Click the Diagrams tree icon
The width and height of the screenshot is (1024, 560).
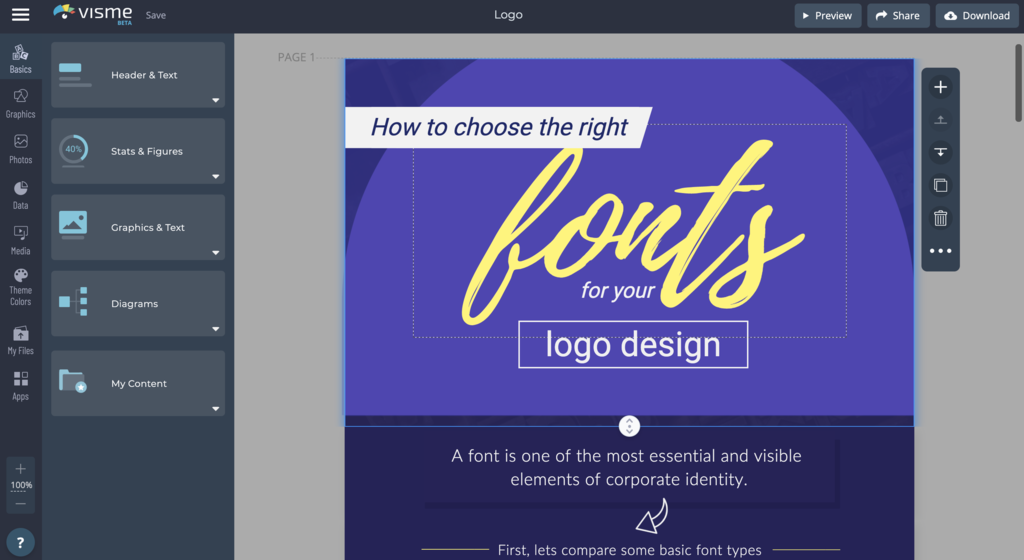coord(73,302)
